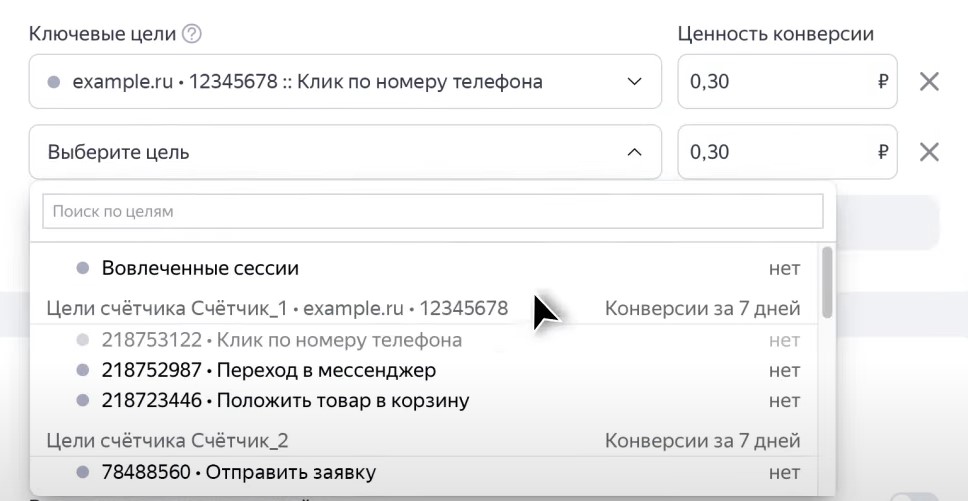The height and width of the screenshot is (501, 968).
Task: Click the Поиск по целям search field
Action: (x=432, y=211)
